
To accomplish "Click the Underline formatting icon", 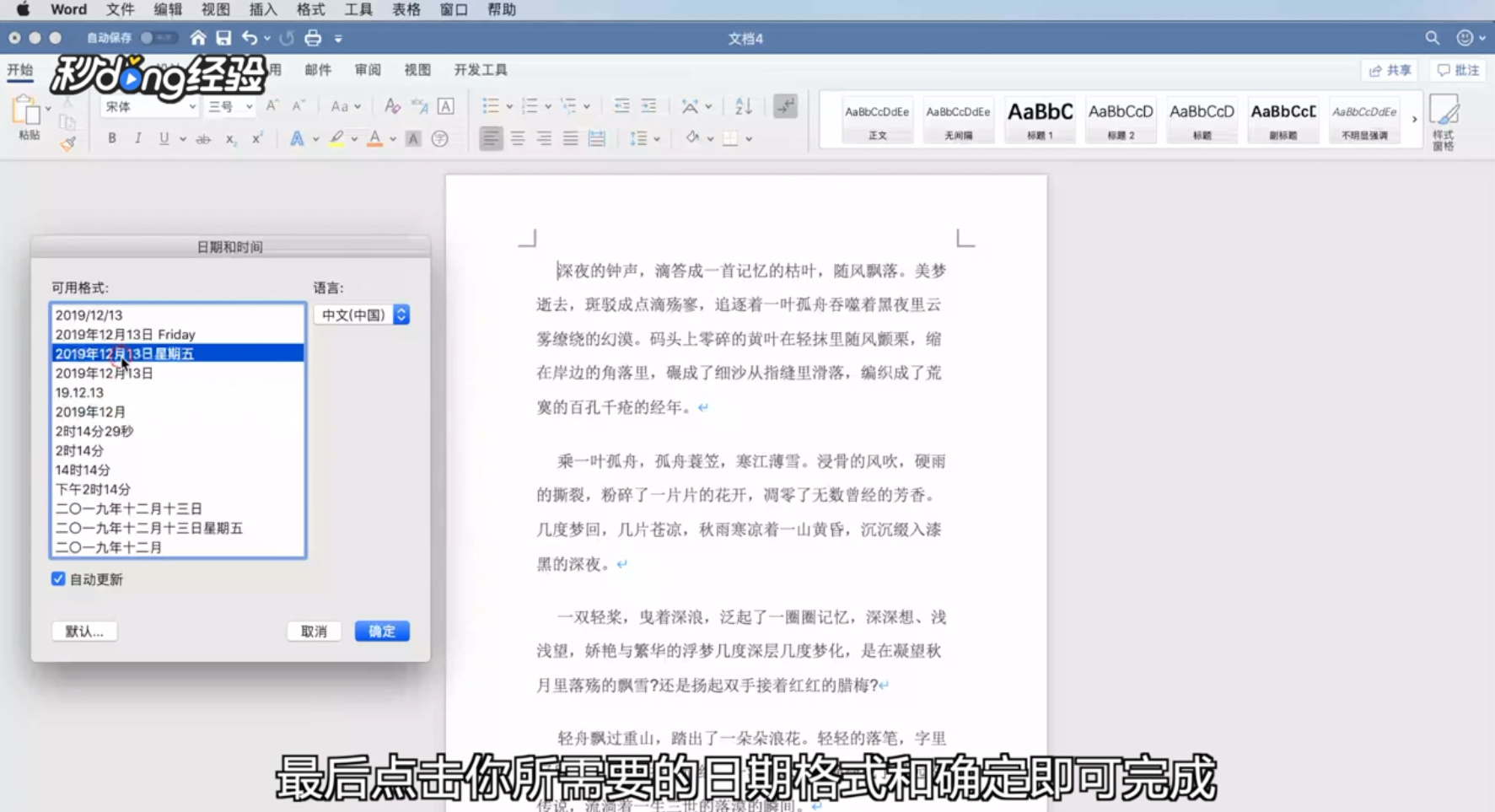I will 164,138.
